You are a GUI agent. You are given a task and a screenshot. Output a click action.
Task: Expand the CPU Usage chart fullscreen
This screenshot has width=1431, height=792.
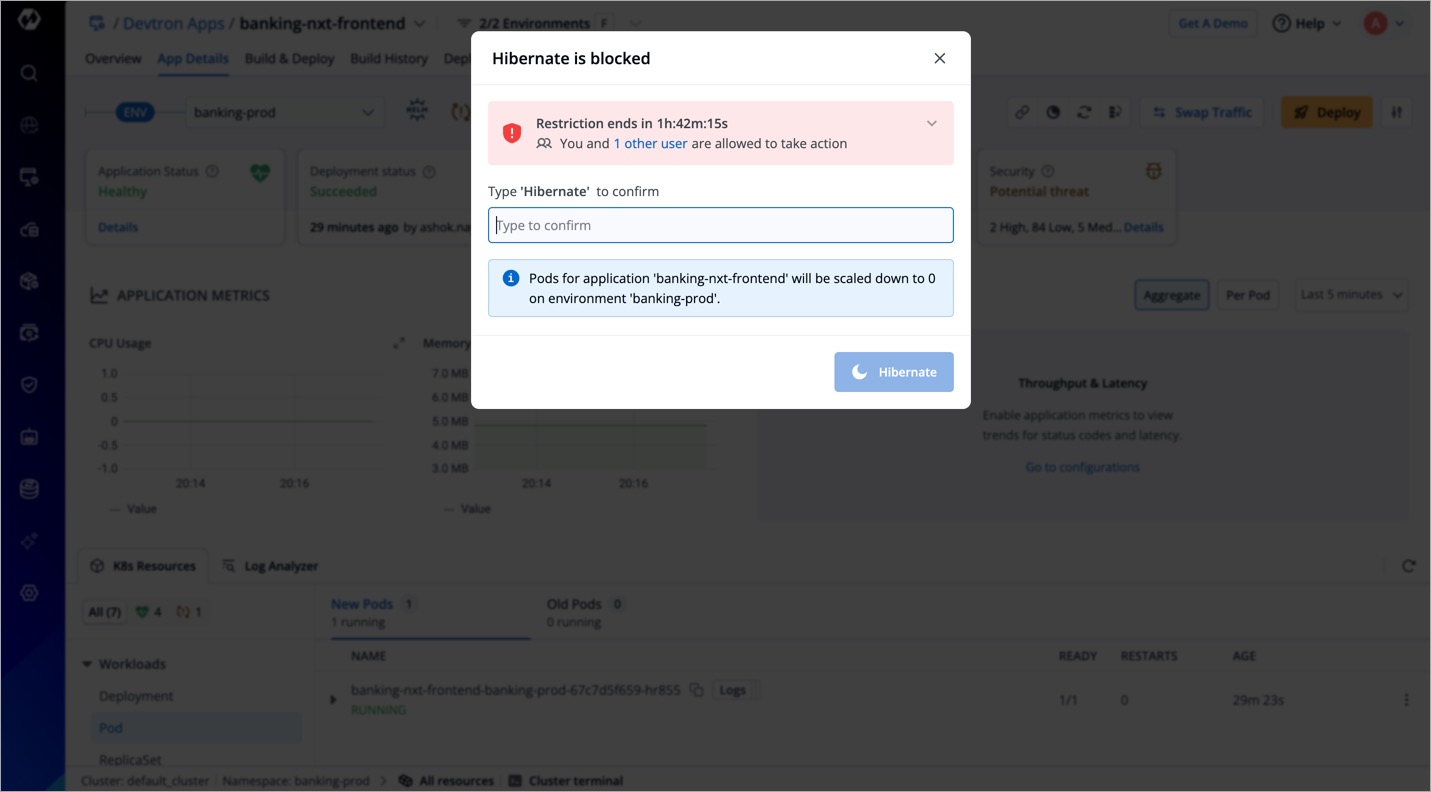pyautogui.click(x=399, y=343)
